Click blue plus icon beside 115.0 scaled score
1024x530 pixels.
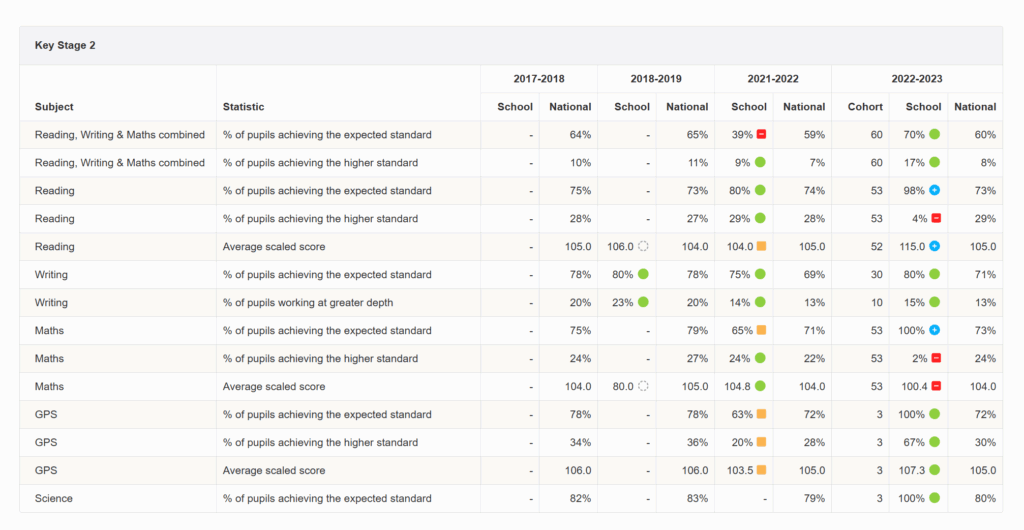pos(934,247)
